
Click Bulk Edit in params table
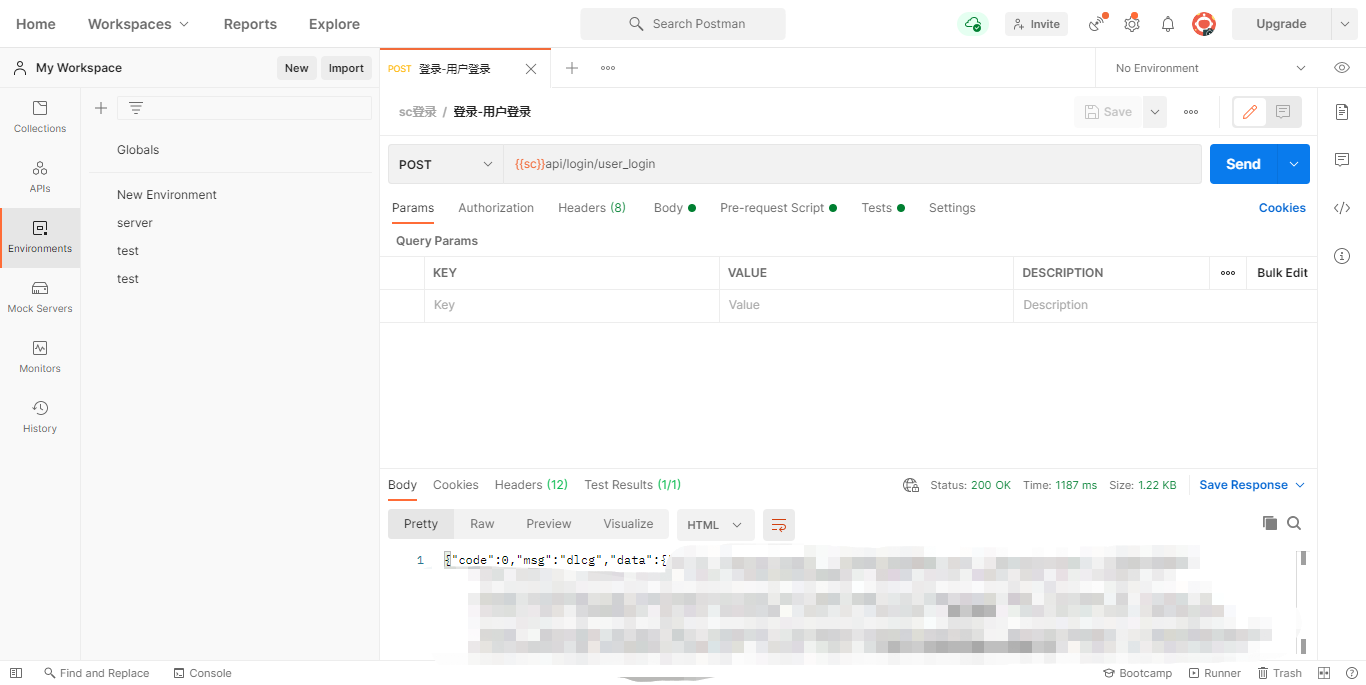(x=1282, y=273)
